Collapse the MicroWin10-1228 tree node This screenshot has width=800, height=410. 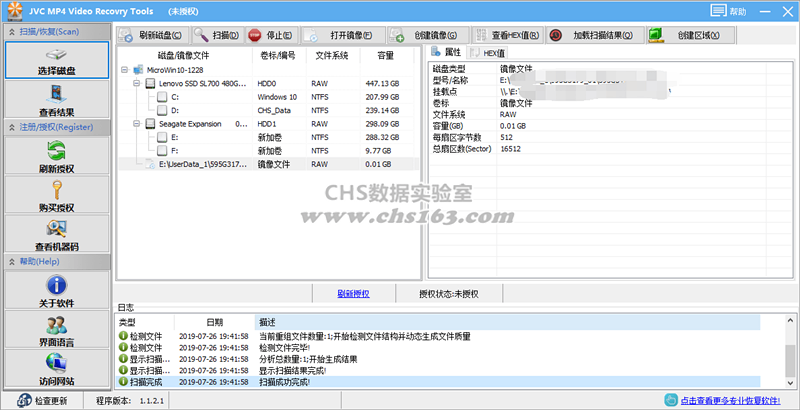click(125, 70)
